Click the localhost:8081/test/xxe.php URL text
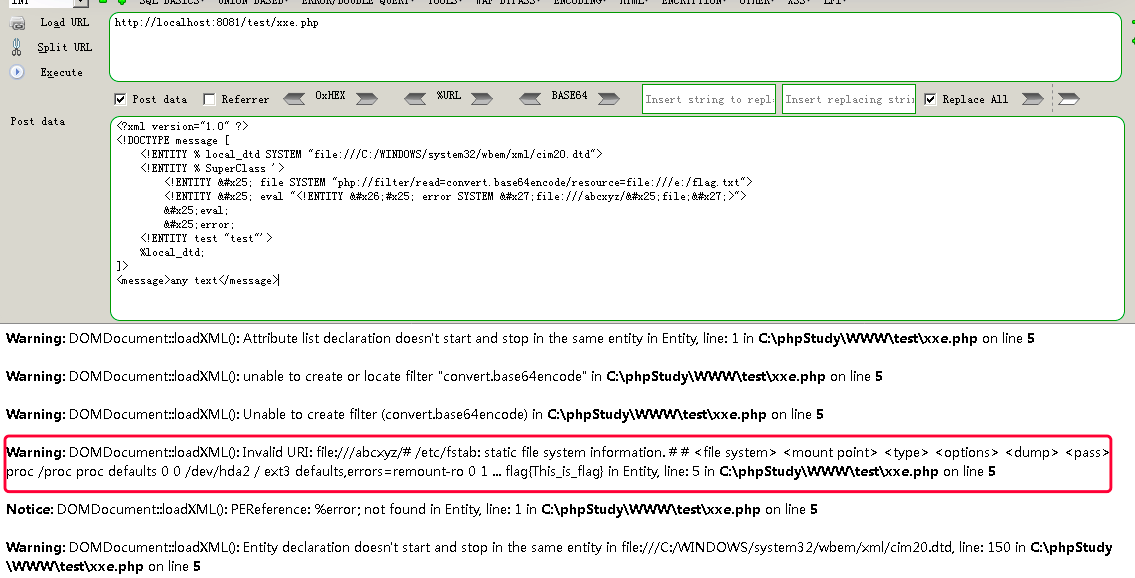Screen dimensions: 1135x578 pos(216,22)
